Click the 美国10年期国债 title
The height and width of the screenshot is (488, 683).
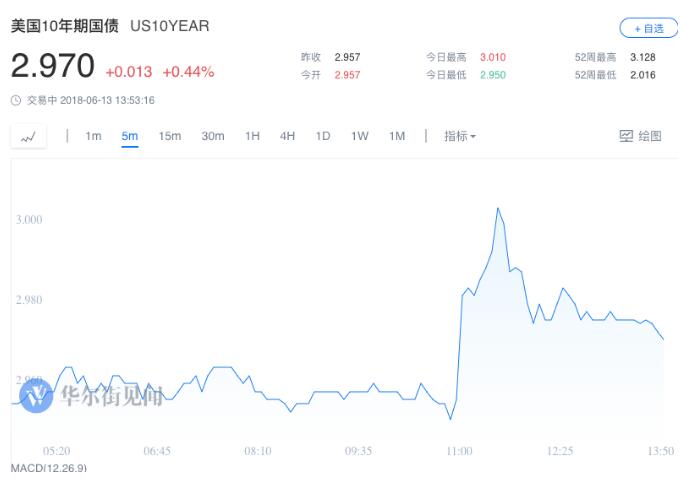pyautogui.click(x=66, y=26)
